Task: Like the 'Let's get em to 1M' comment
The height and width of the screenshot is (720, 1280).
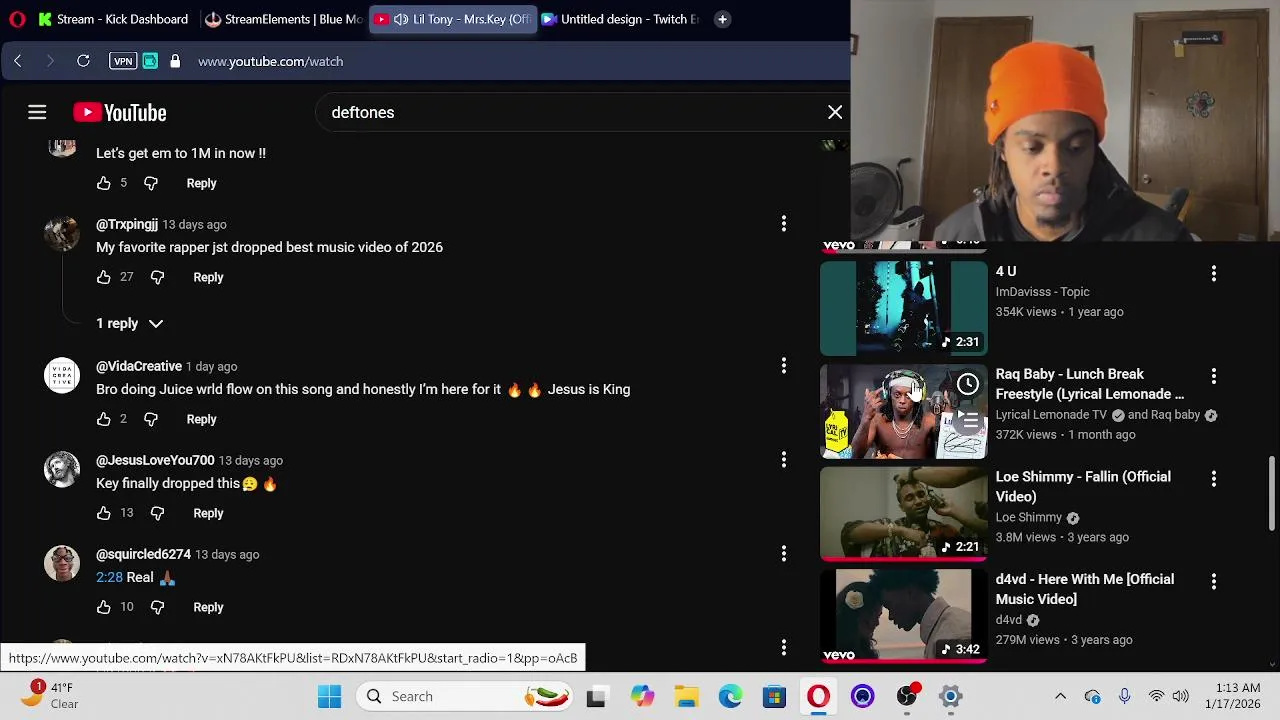Action: pos(104,183)
